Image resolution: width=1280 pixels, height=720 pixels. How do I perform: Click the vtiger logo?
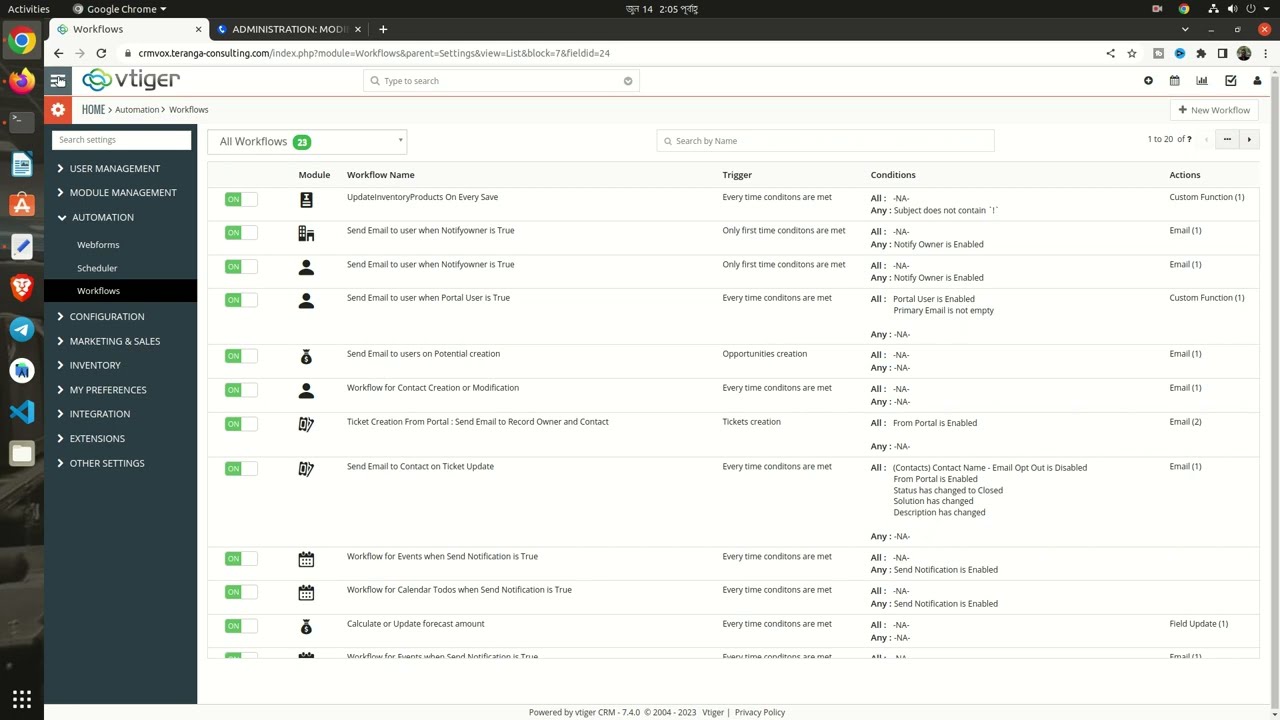pos(131,80)
